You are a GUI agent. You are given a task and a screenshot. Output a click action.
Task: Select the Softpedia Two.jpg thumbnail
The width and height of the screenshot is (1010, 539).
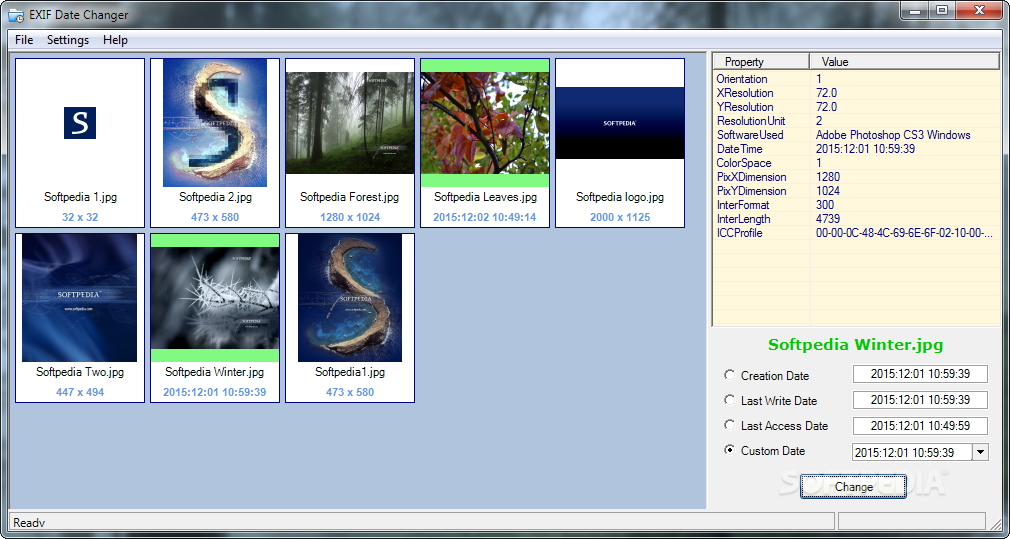tap(80, 318)
